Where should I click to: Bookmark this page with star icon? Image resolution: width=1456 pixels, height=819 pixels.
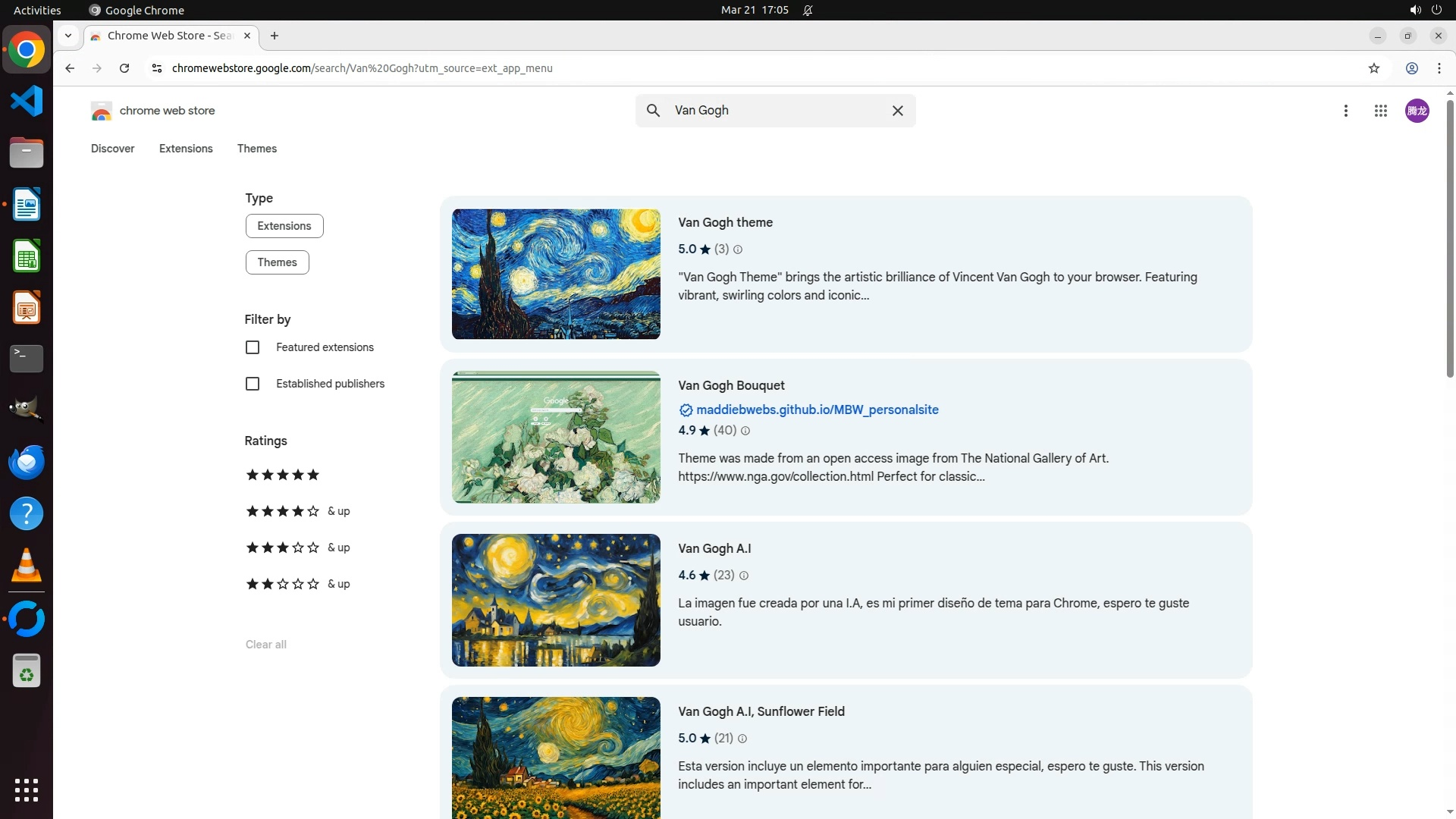pyautogui.click(x=1373, y=68)
